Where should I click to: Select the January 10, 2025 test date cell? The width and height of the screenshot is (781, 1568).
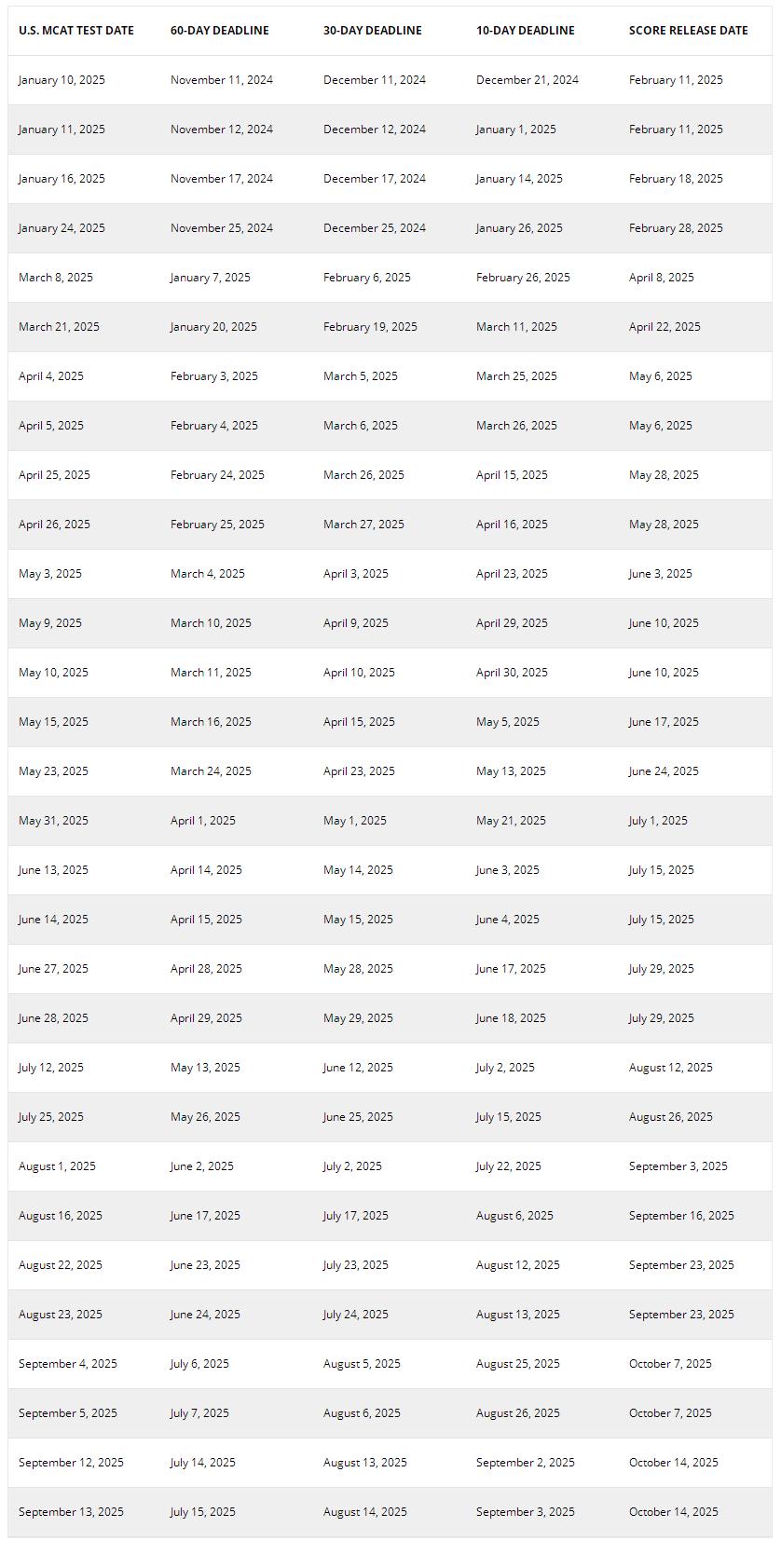click(62, 80)
